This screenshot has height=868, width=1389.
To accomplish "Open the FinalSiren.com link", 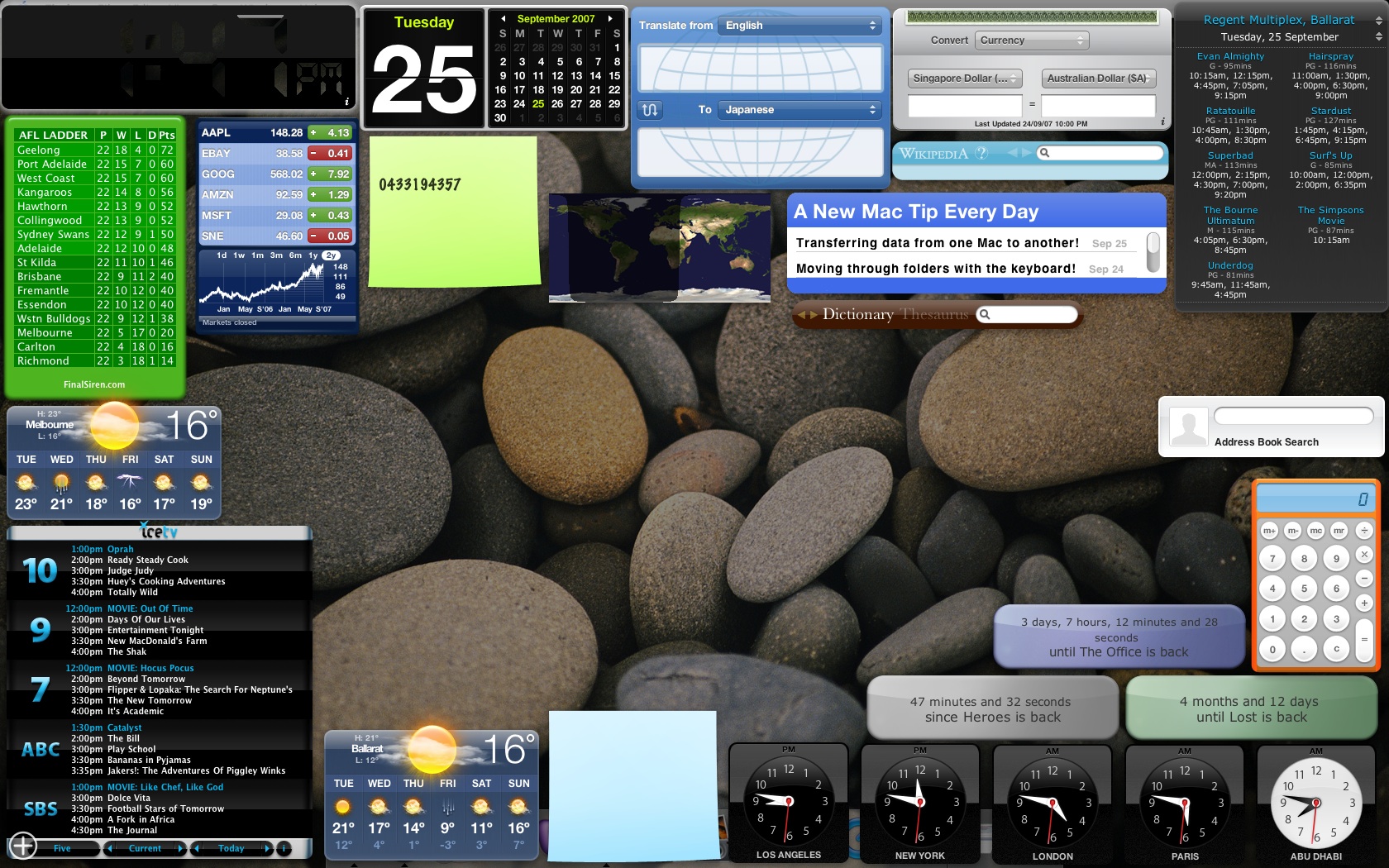I will coord(94,384).
